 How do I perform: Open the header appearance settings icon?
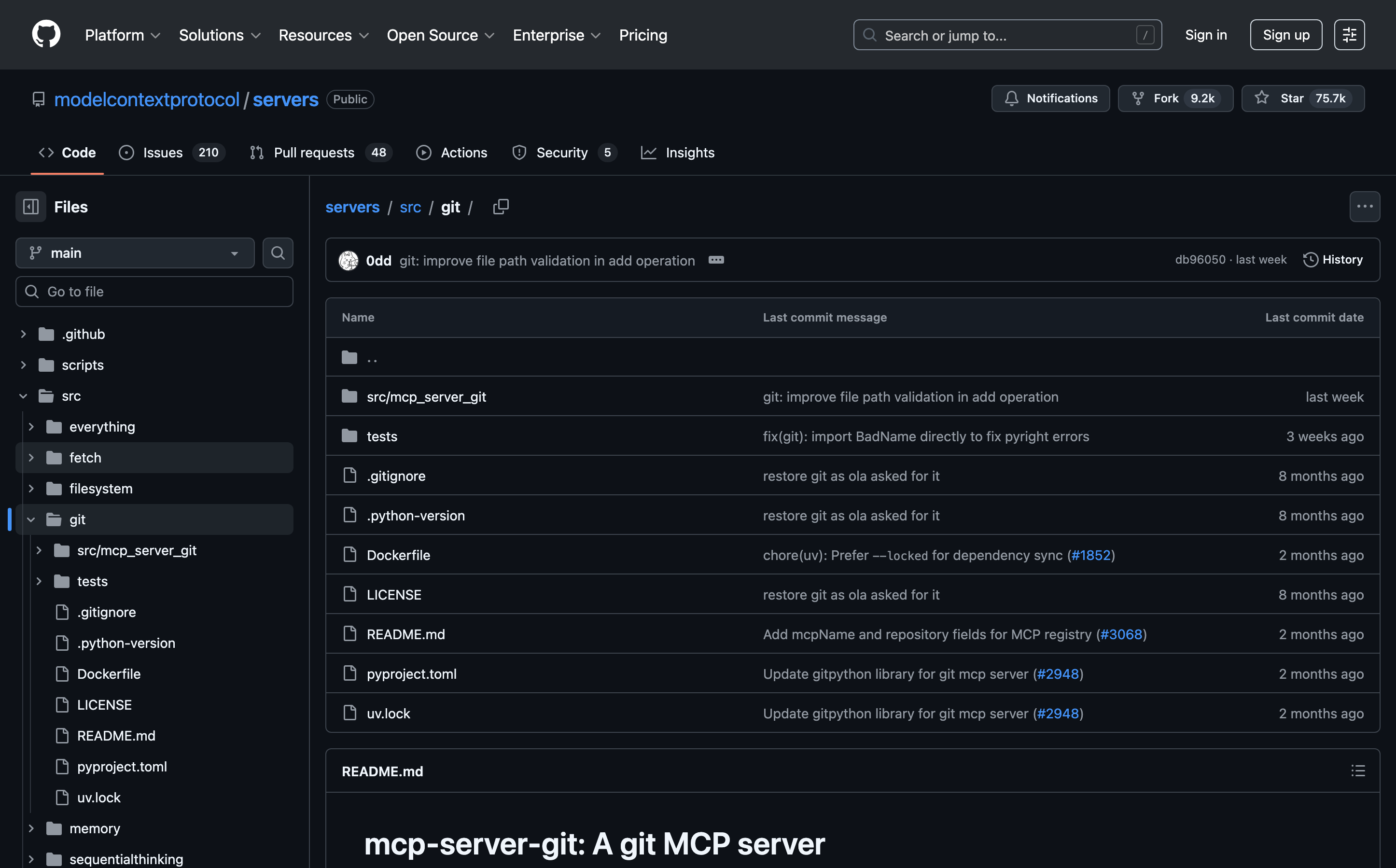tap(1349, 35)
